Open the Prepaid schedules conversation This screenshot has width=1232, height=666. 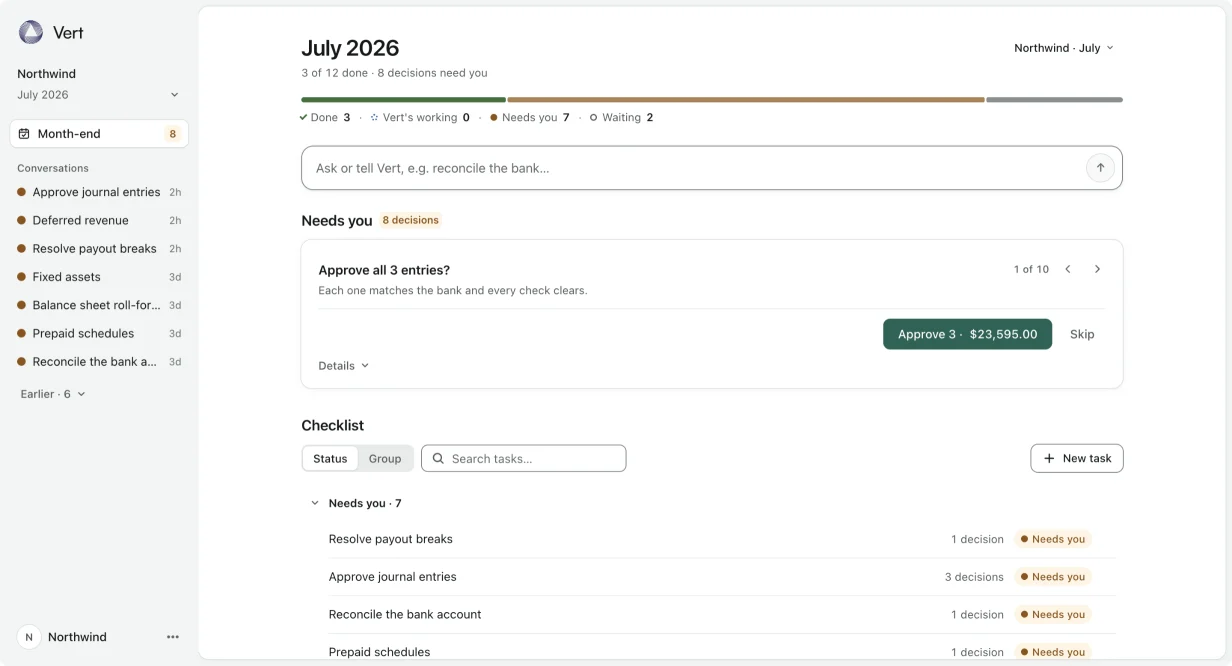pyautogui.click(x=99, y=333)
